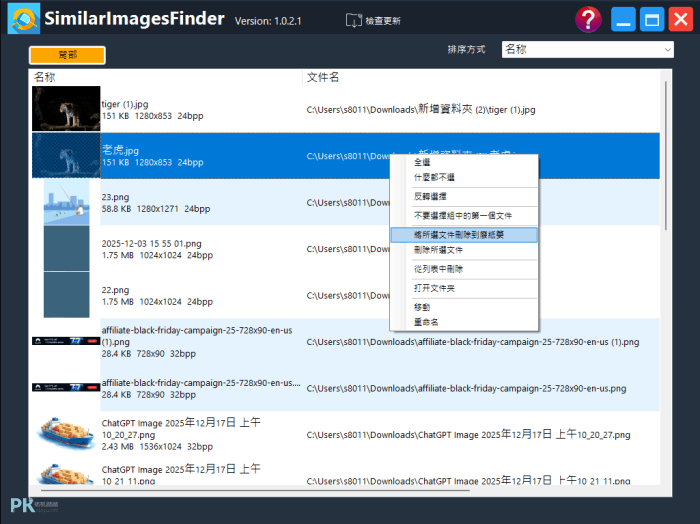The width and height of the screenshot is (700, 524).
Task: Select the affiliate-black-friday (1).png banner thumbnail
Action: [66, 341]
